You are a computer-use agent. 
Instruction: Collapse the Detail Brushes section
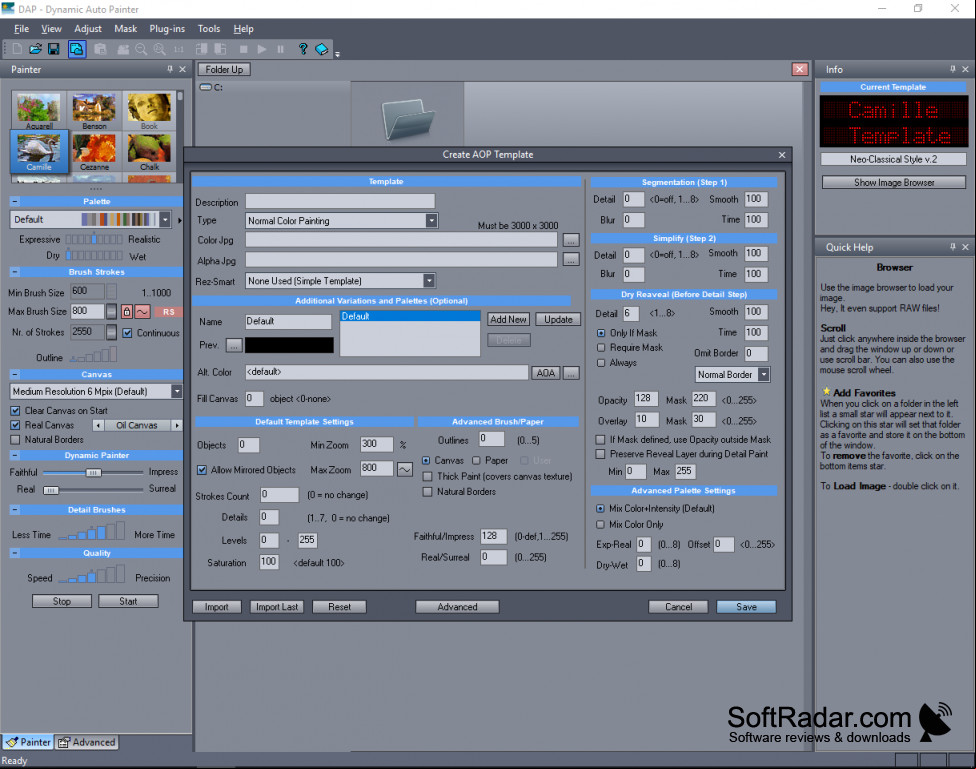click(x=15, y=509)
